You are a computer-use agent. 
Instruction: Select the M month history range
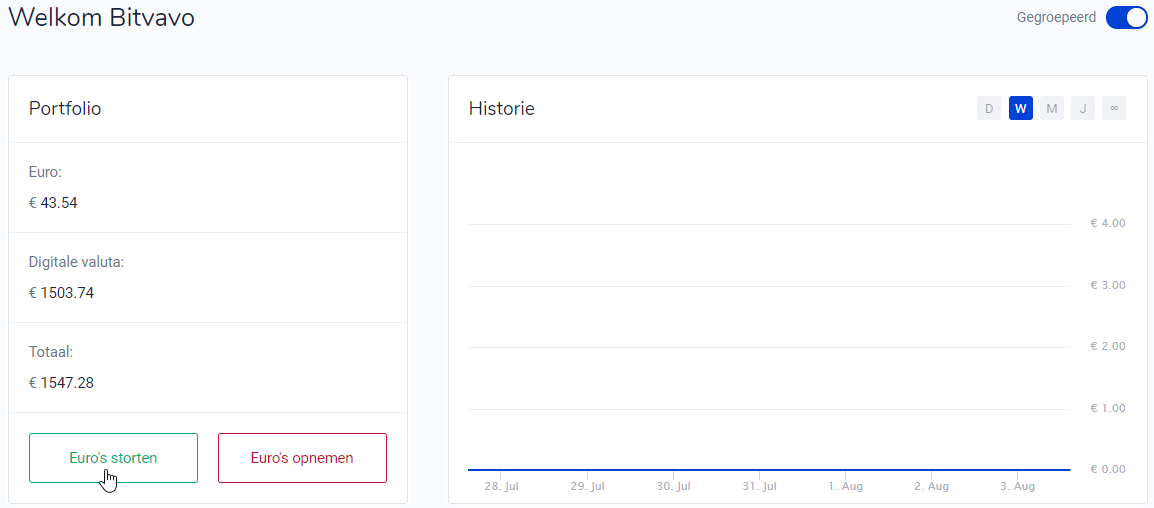[x=1052, y=108]
